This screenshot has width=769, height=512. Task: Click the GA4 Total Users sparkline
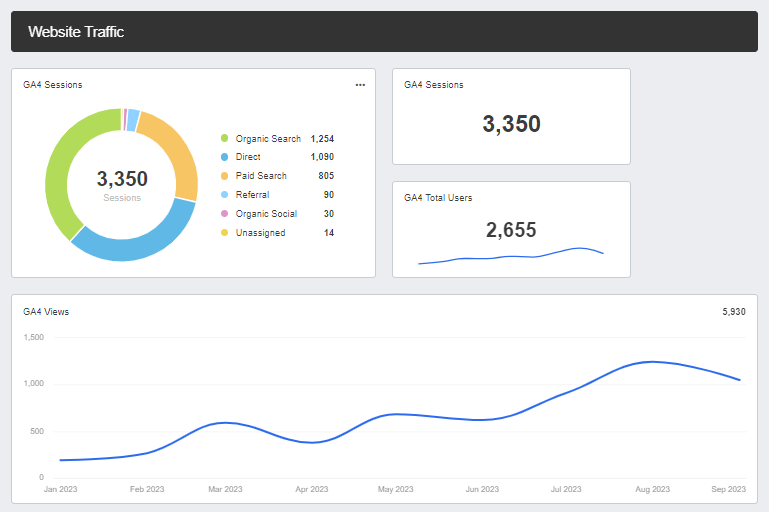point(511,256)
